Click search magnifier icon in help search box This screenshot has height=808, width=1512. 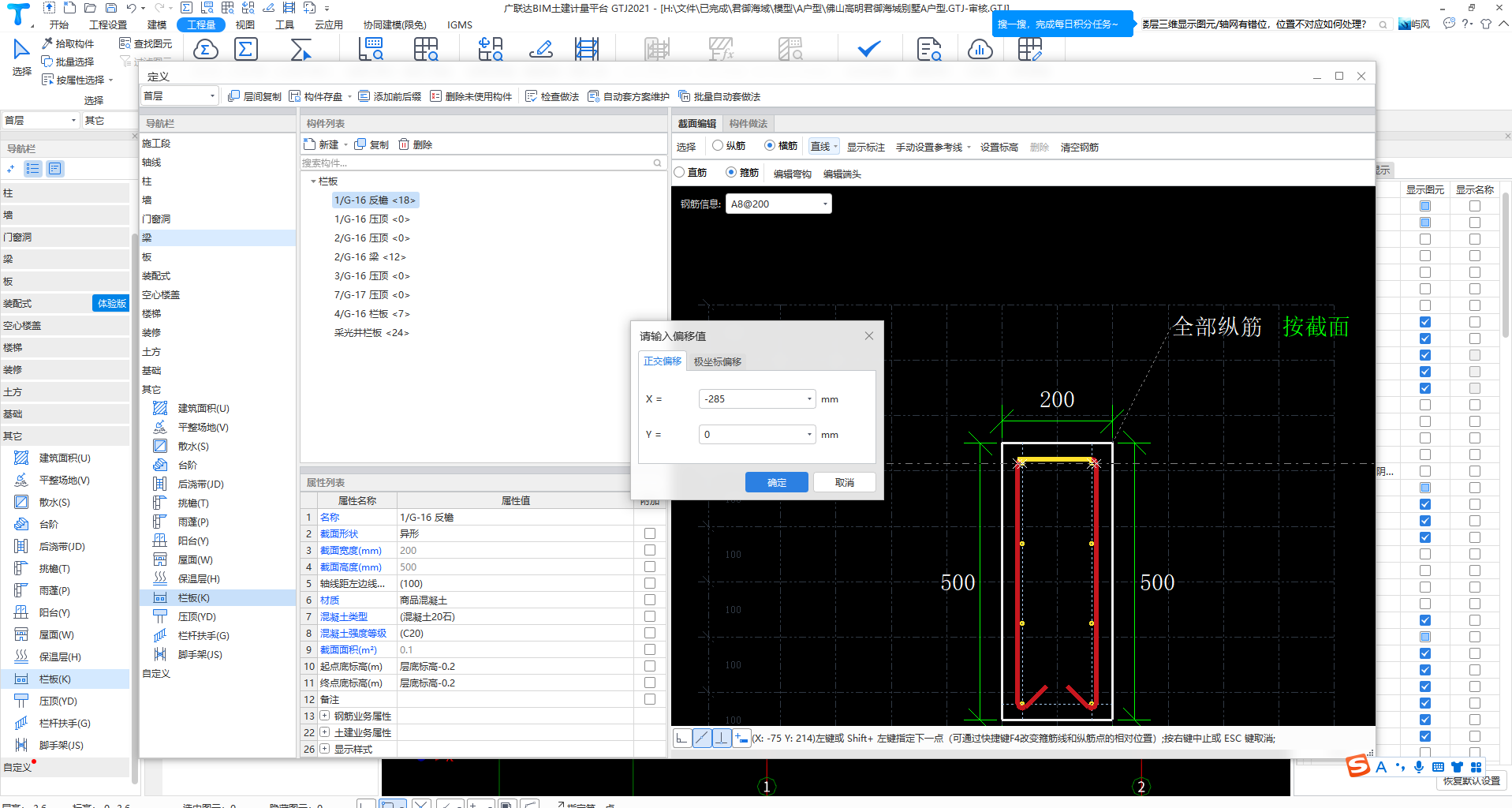[x=1383, y=24]
